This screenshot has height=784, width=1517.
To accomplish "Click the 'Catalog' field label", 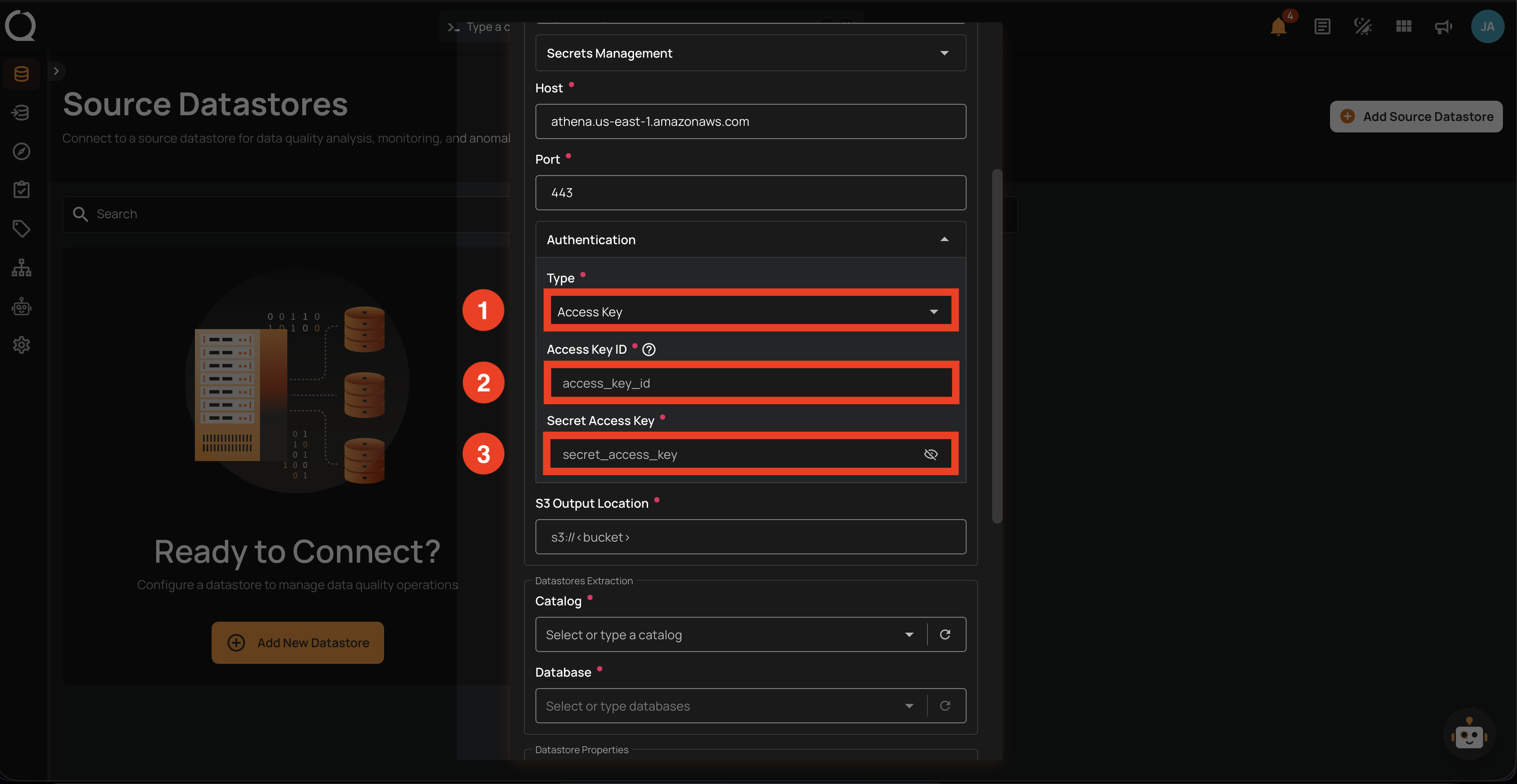I will (558, 601).
